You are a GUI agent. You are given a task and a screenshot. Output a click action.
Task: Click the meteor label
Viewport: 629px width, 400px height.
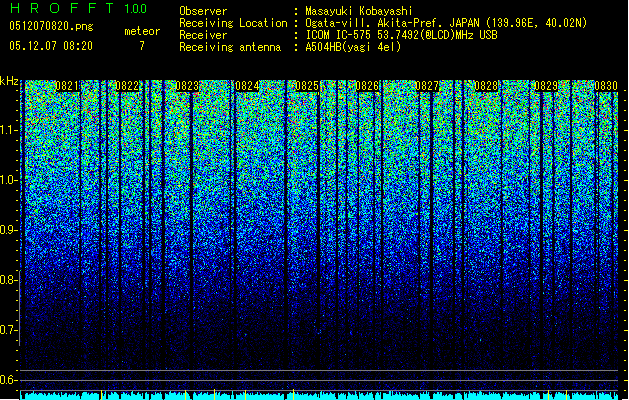(x=142, y=31)
